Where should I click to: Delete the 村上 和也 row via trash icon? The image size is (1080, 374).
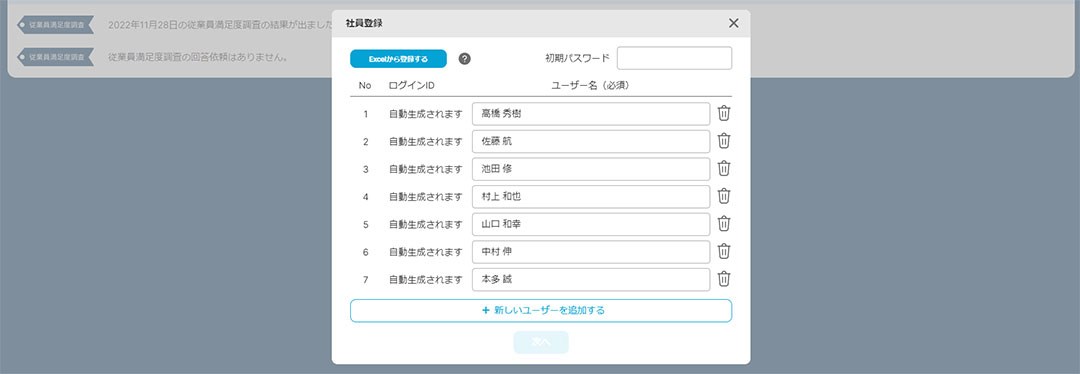coord(724,196)
